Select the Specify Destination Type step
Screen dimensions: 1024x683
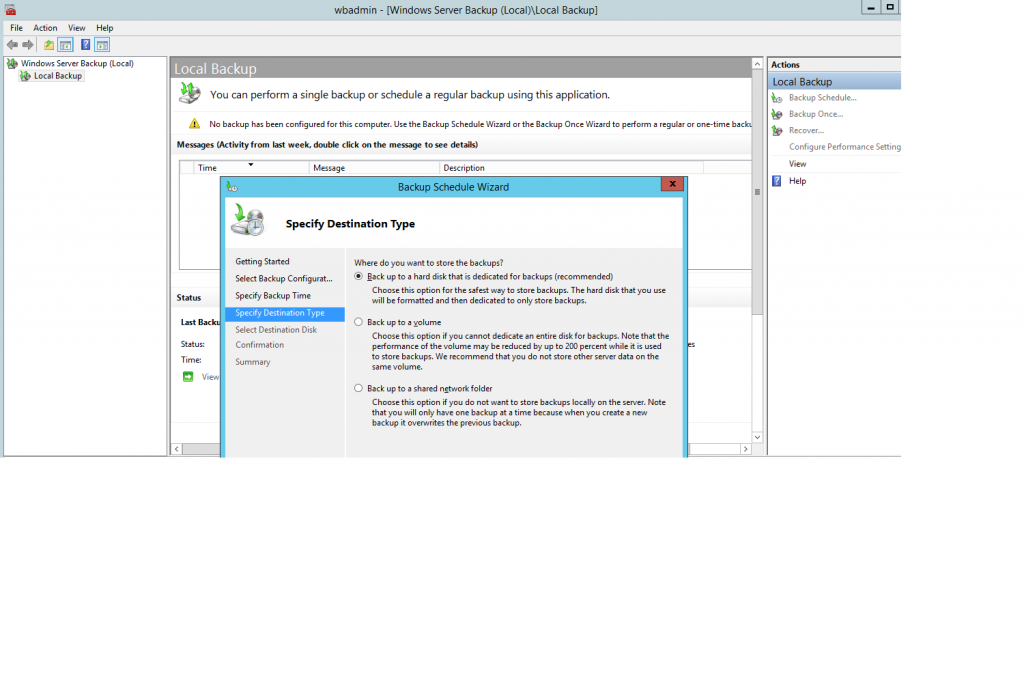285,313
